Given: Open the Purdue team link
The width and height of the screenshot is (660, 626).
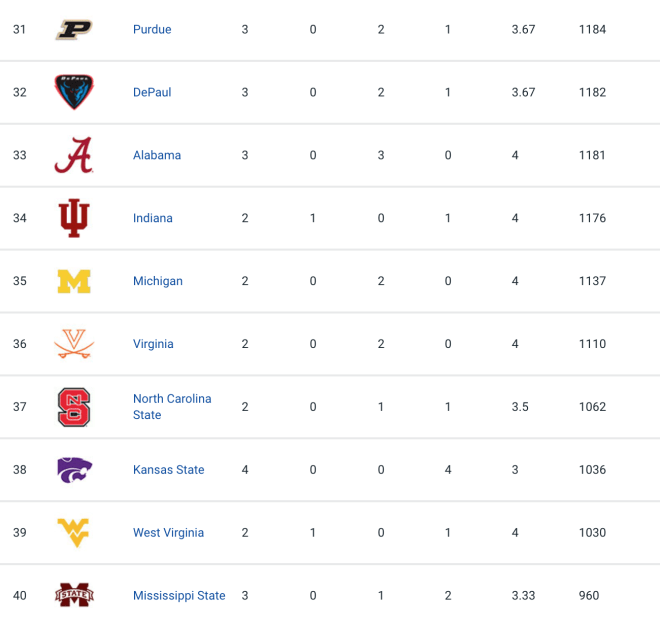Looking at the screenshot, I should pos(152,29).
